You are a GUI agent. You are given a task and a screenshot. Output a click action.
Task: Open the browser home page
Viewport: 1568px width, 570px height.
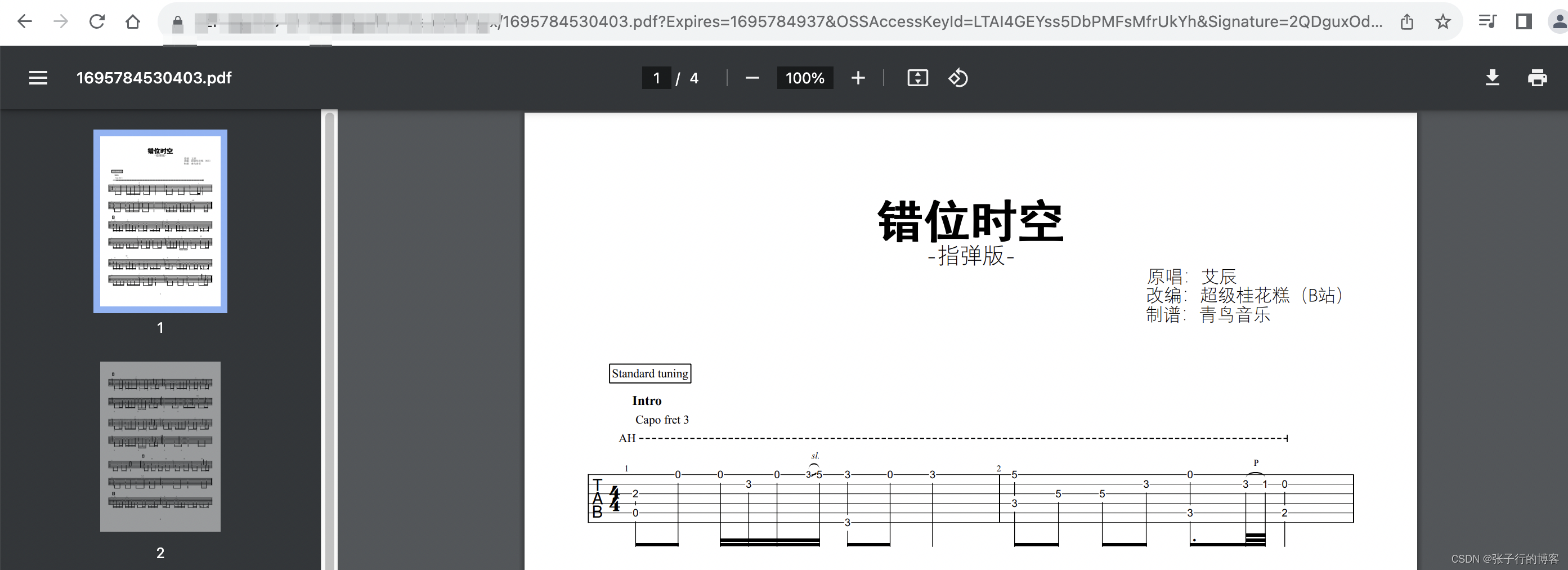pos(133,22)
